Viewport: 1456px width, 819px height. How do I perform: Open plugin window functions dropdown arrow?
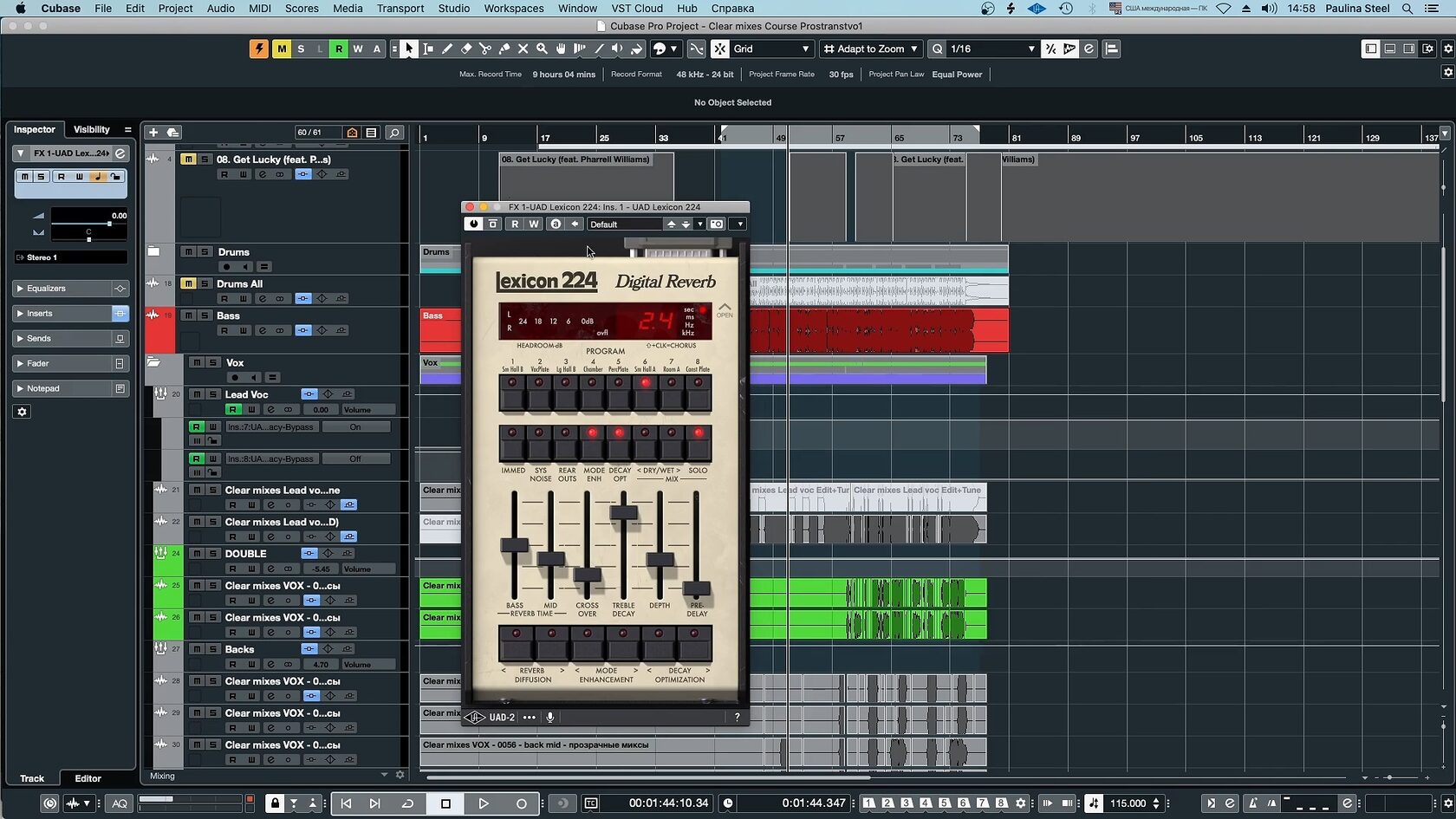pyautogui.click(x=739, y=224)
